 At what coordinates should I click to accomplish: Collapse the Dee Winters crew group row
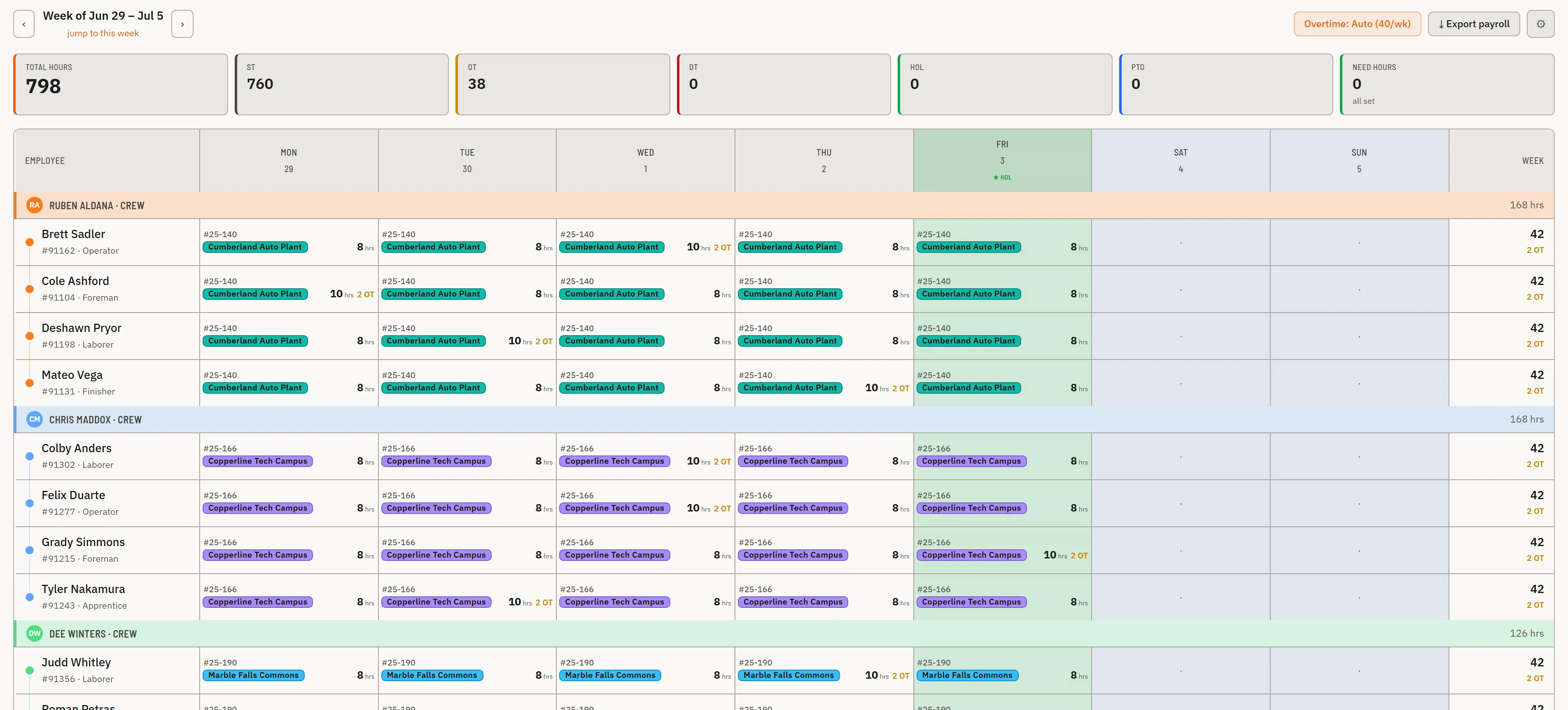(784, 634)
